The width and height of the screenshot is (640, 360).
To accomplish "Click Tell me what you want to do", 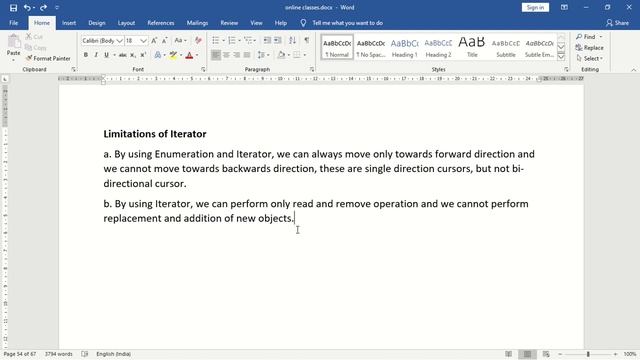I will point(347,23).
